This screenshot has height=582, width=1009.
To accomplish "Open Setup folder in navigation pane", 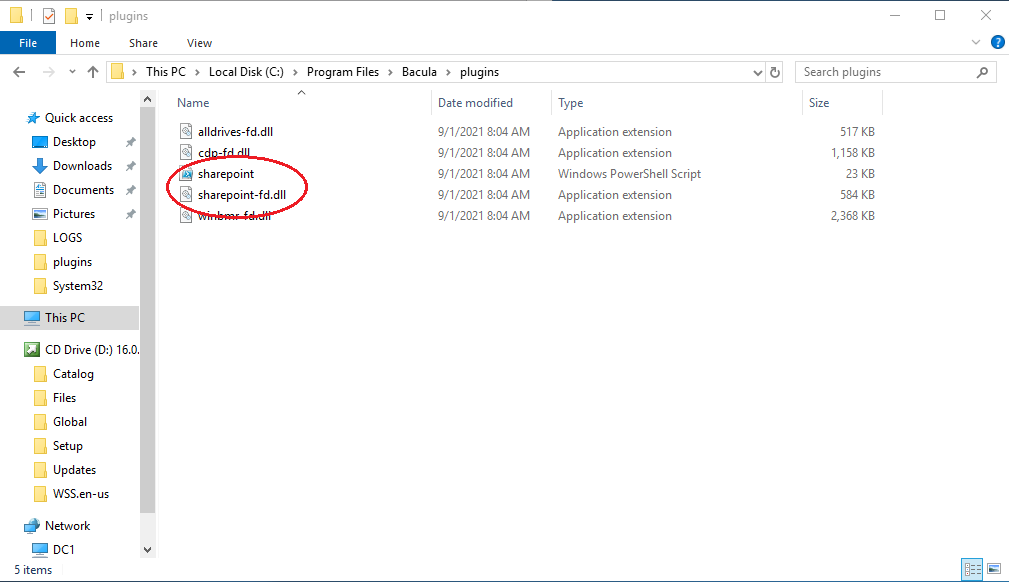I will tap(68, 446).
